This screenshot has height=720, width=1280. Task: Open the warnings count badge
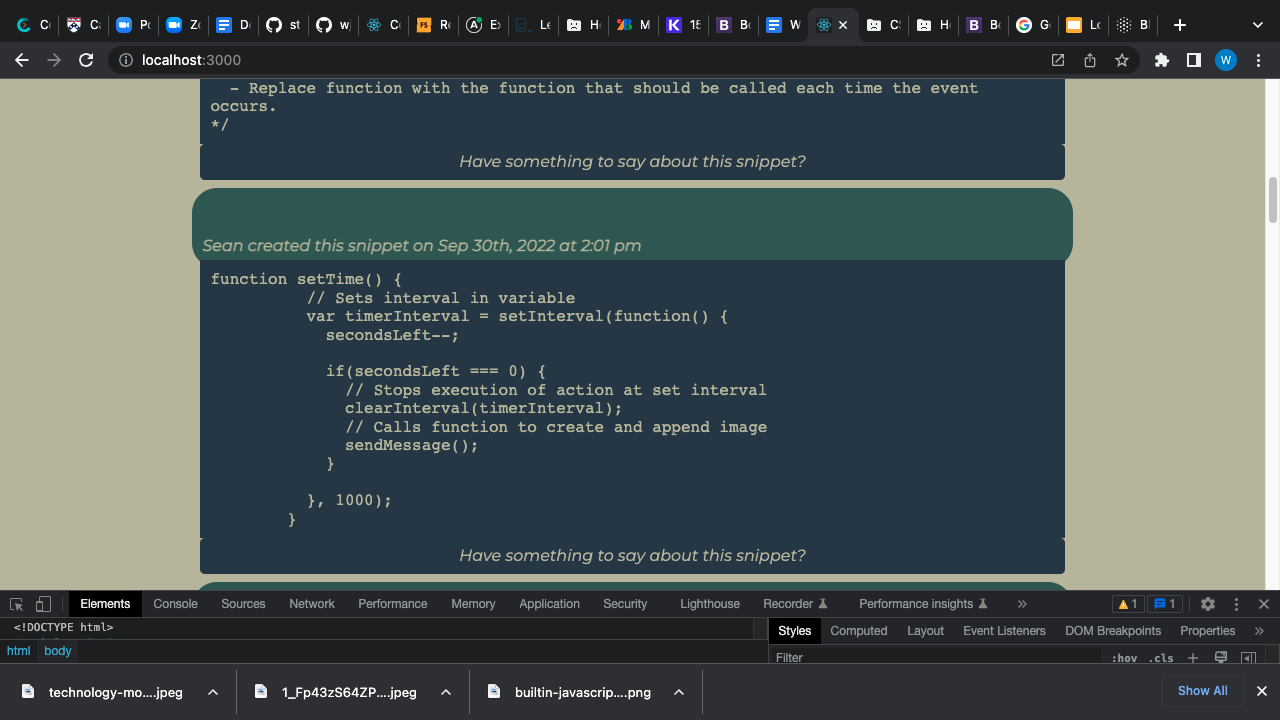[x=1128, y=604]
